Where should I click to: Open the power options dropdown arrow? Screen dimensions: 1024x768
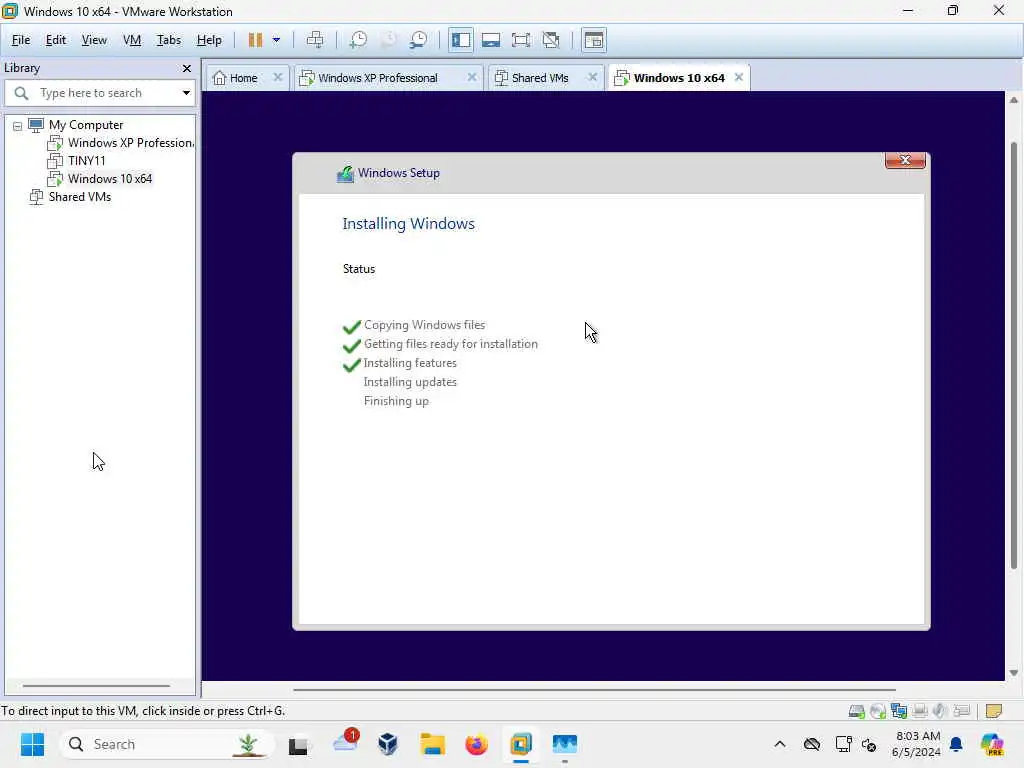pos(276,40)
